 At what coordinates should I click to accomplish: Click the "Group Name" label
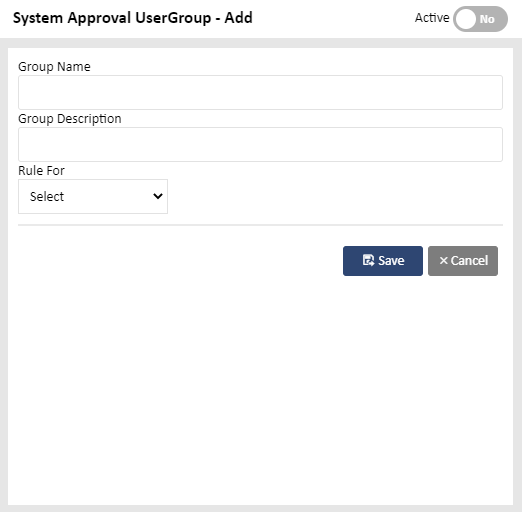click(54, 67)
